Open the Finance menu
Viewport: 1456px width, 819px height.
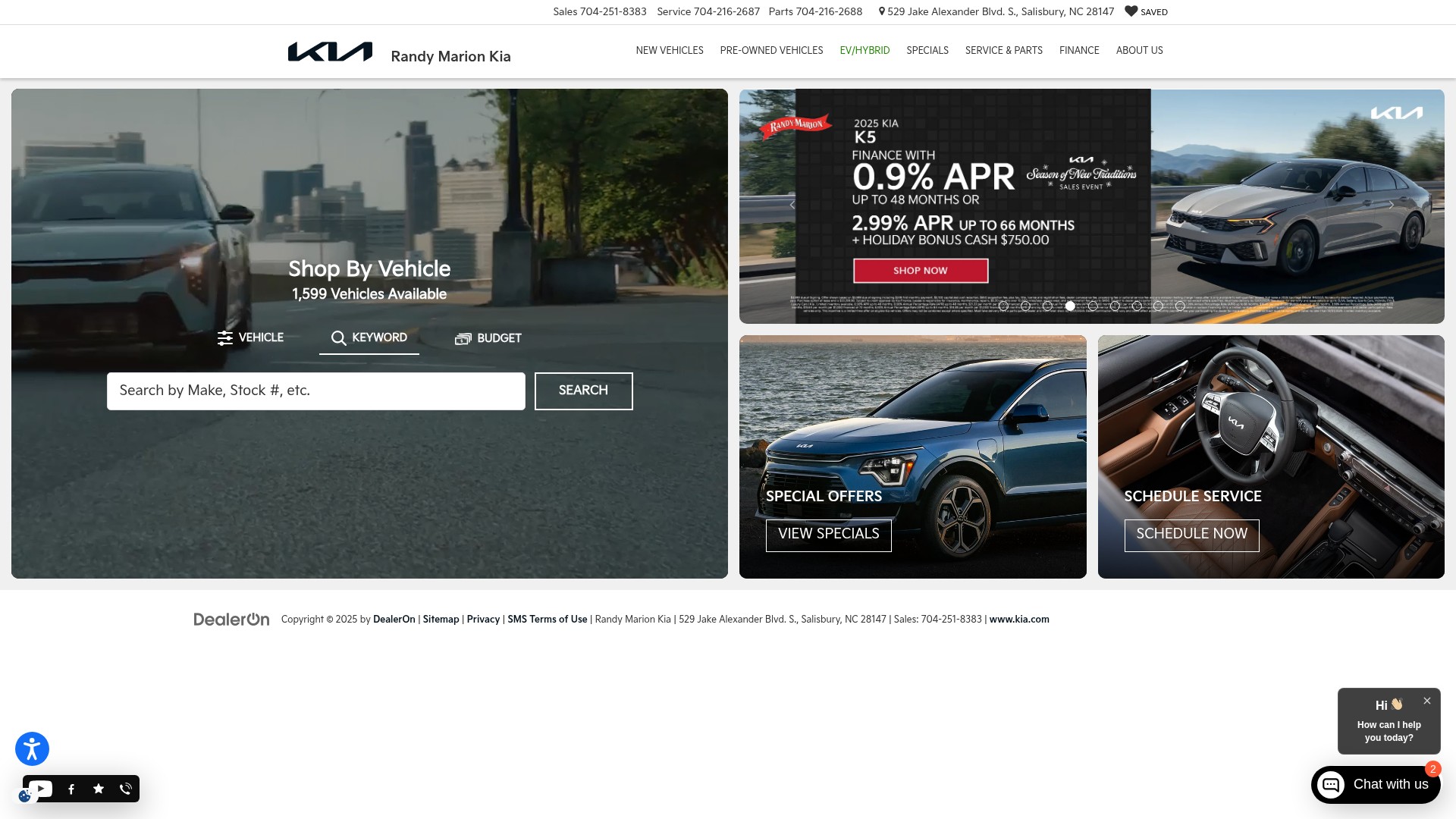[x=1079, y=51]
